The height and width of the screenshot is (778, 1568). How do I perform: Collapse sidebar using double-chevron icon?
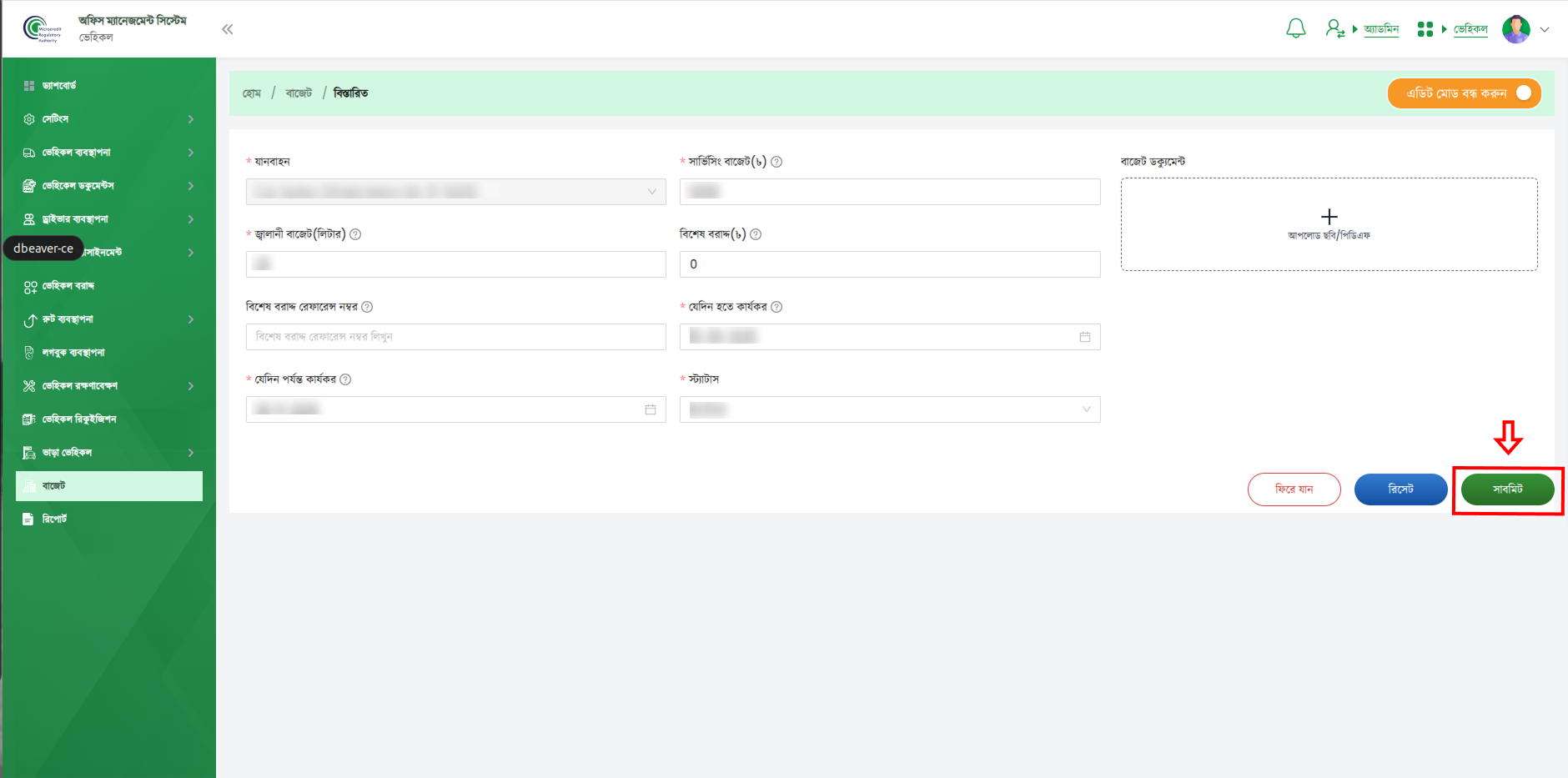point(227,29)
